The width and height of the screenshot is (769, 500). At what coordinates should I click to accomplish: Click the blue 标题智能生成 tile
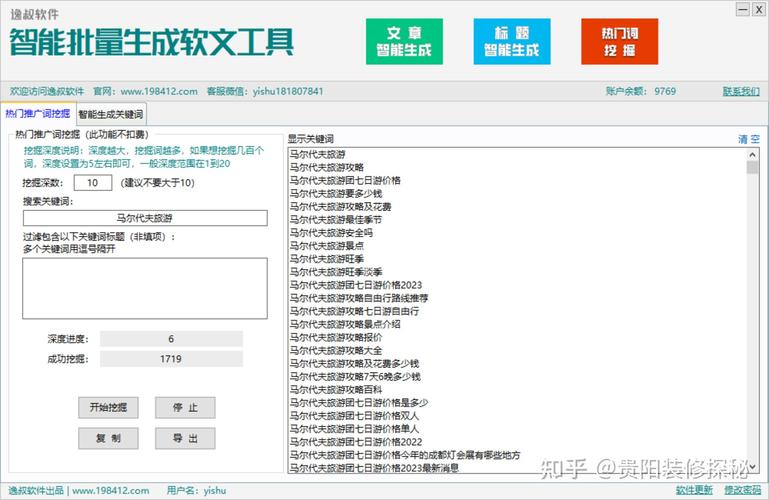pyautogui.click(x=511, y=41)
